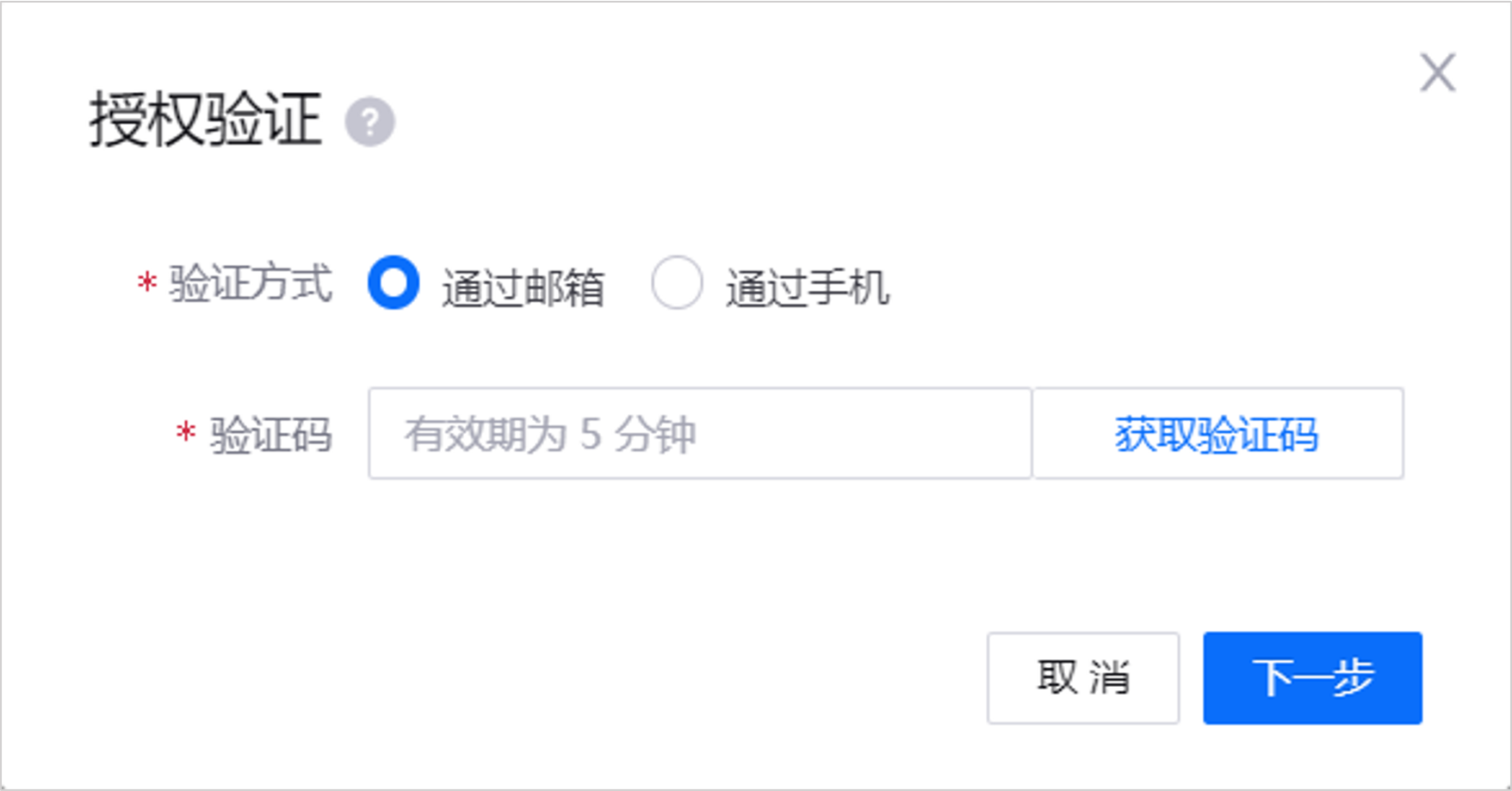Screen dimensions: 1512x791
Task: Request a verification code via blue link
Action: pyautogui.click(x=1217, y=434)
